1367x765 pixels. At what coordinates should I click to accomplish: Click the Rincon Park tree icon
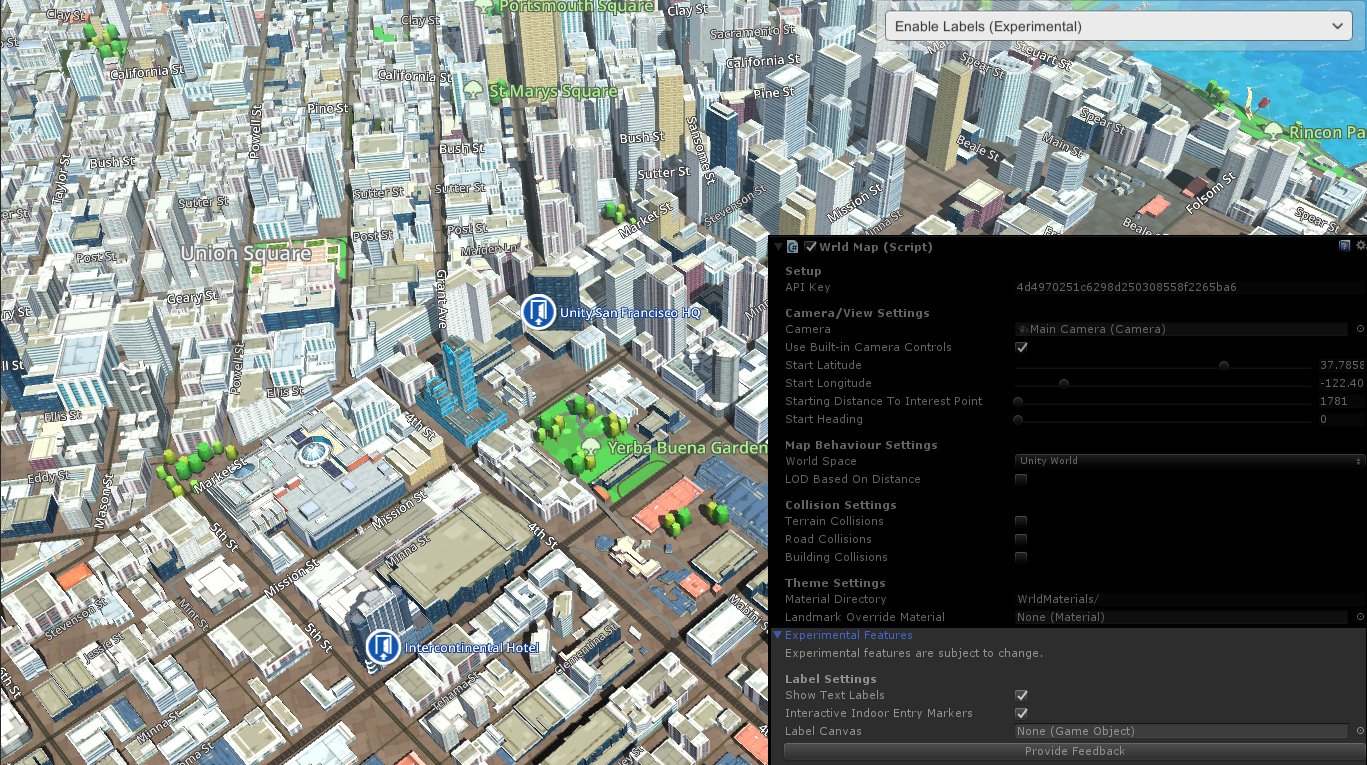pyautogui.click(x=1273, y=131)
